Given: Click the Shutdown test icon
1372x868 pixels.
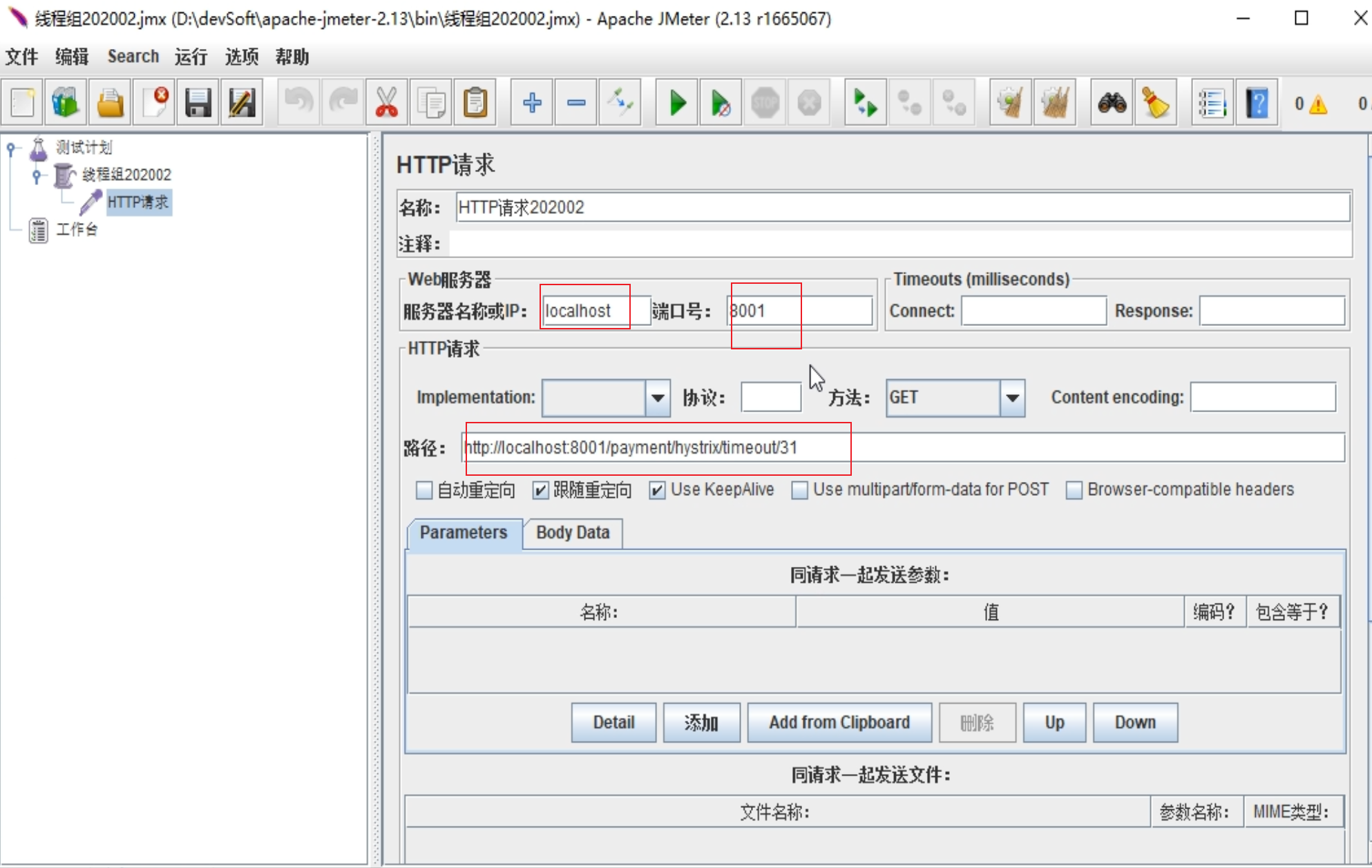Looking at the screenshot, I should [809, 104].
